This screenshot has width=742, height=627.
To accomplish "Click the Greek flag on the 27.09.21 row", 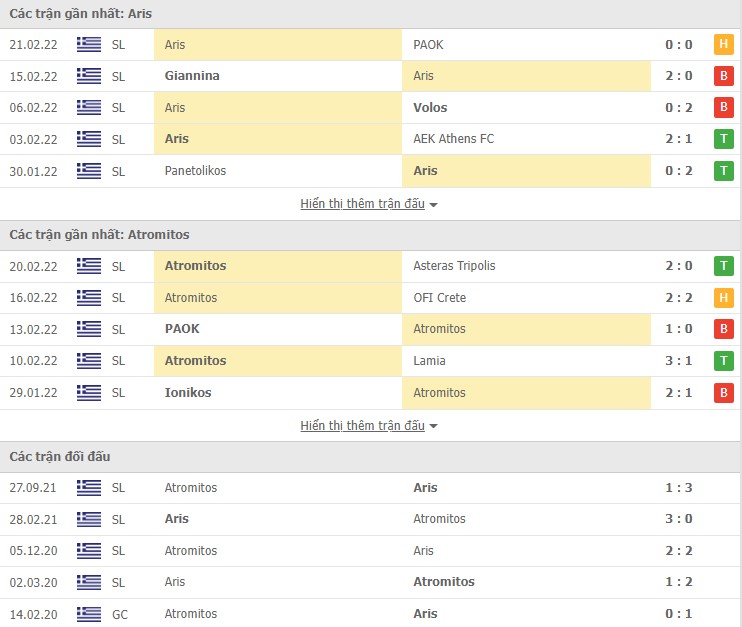I will coord(89,488).
